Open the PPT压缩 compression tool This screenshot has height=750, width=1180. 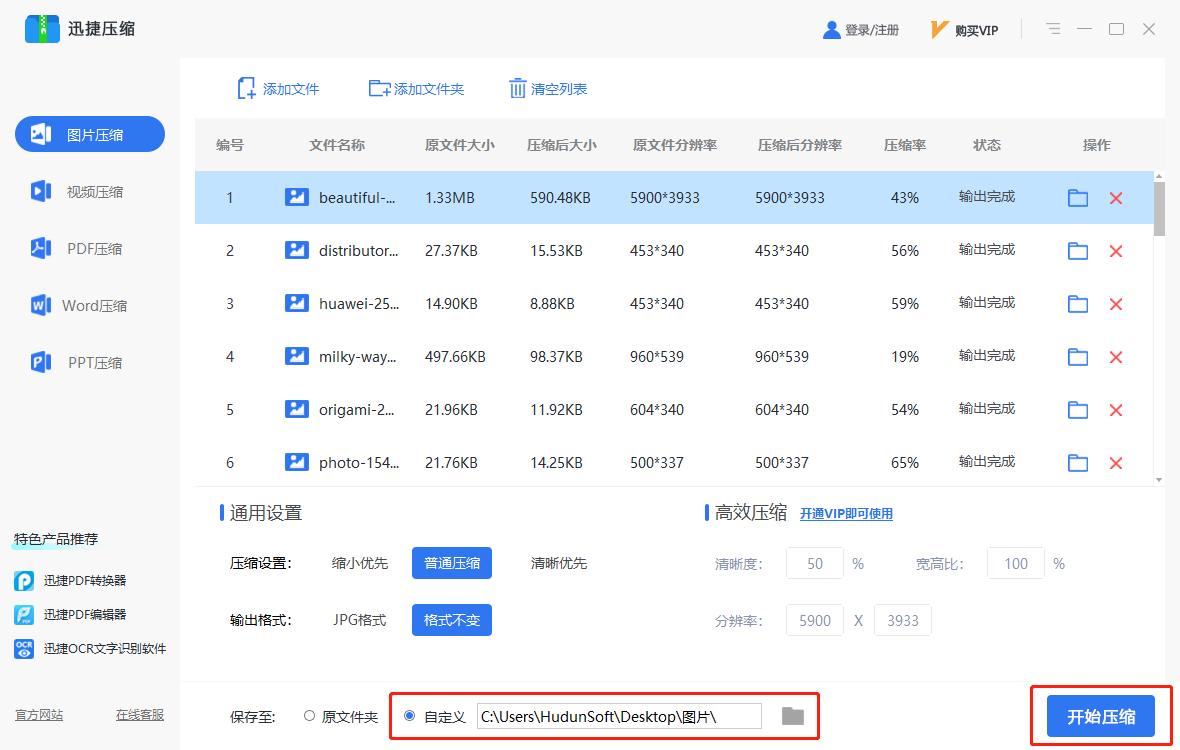[x=89, y=362]
